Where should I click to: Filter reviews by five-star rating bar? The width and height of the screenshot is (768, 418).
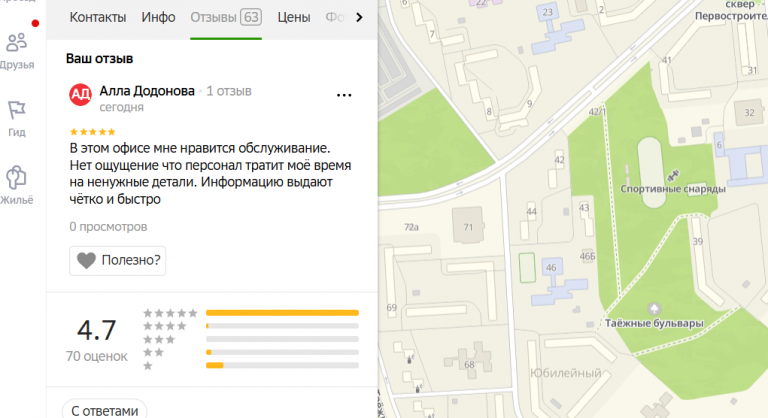pos(282,313)
